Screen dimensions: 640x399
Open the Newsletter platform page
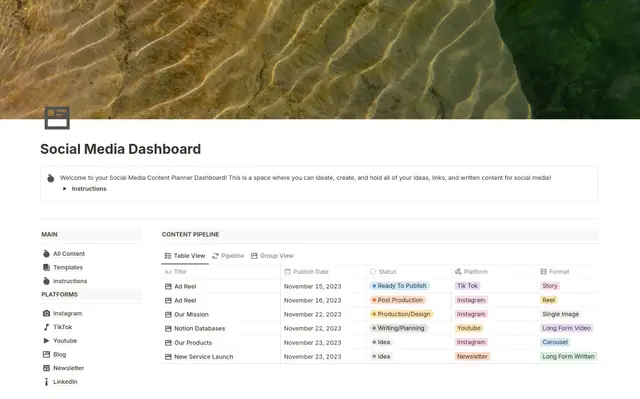(68, 368)
